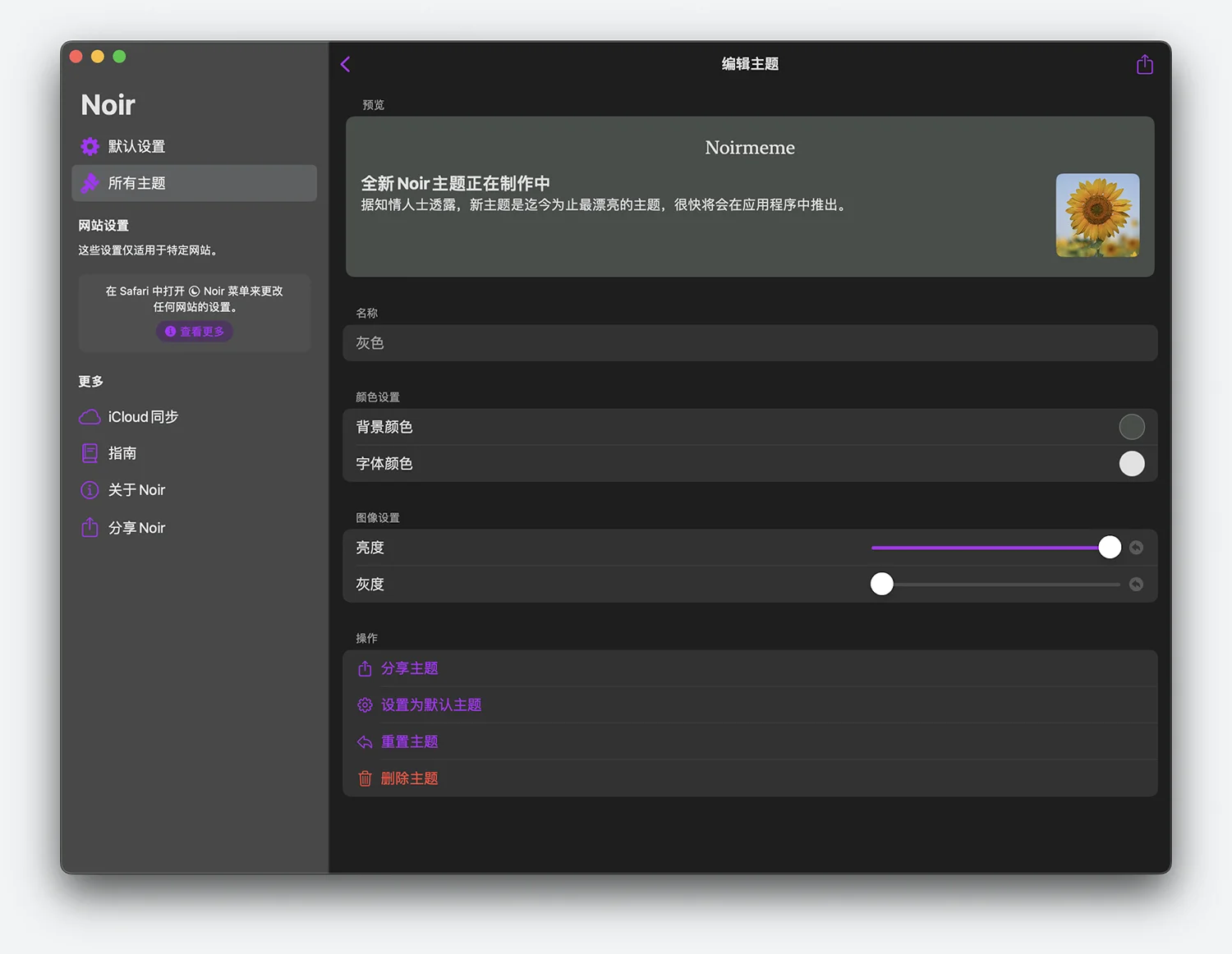Click the 分享主题 action
Viewport: 1232px width, 954px height.
pos(750,668)
